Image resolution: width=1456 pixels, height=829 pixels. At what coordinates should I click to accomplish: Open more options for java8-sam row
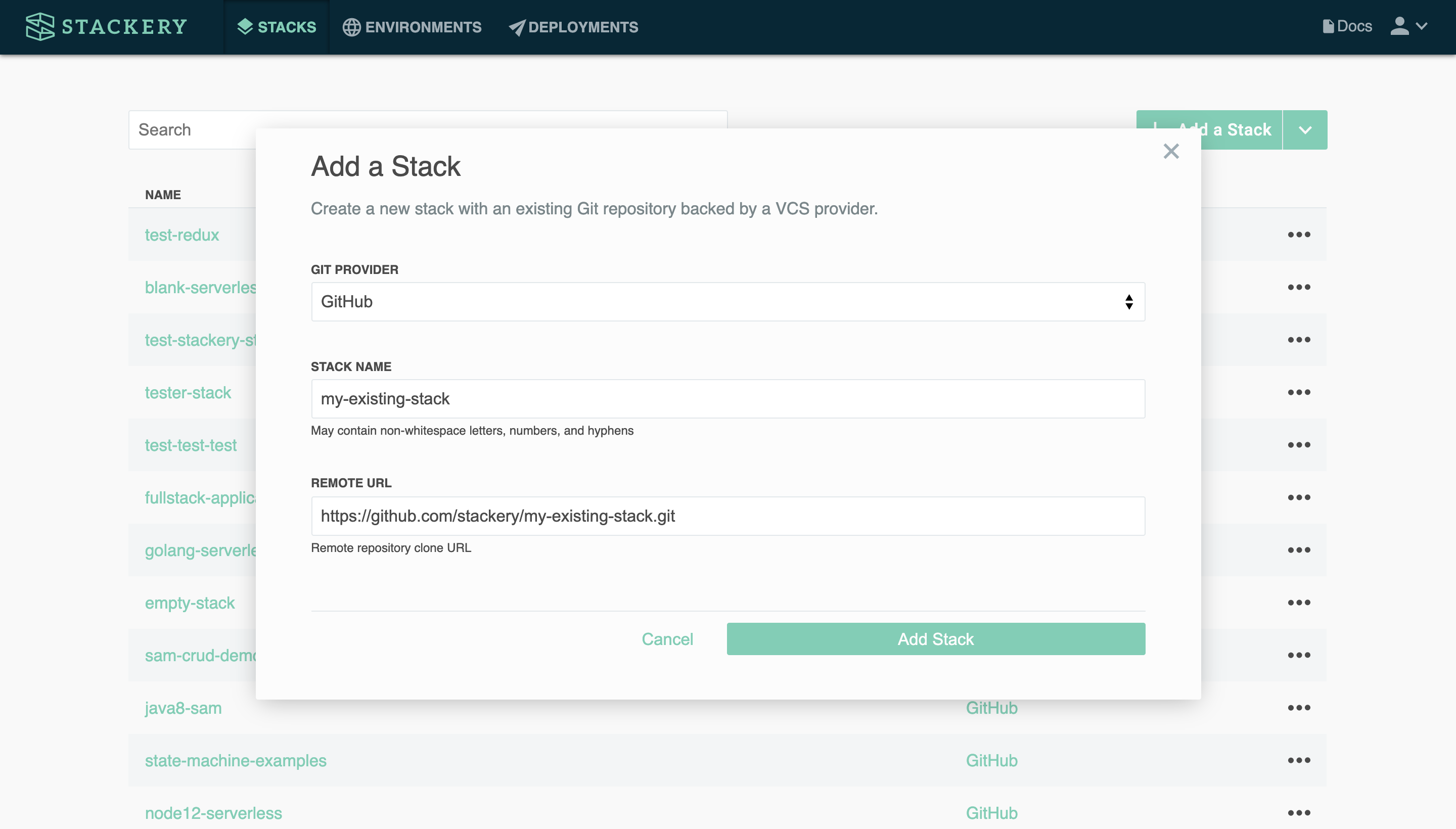(x=1299, y=708)
